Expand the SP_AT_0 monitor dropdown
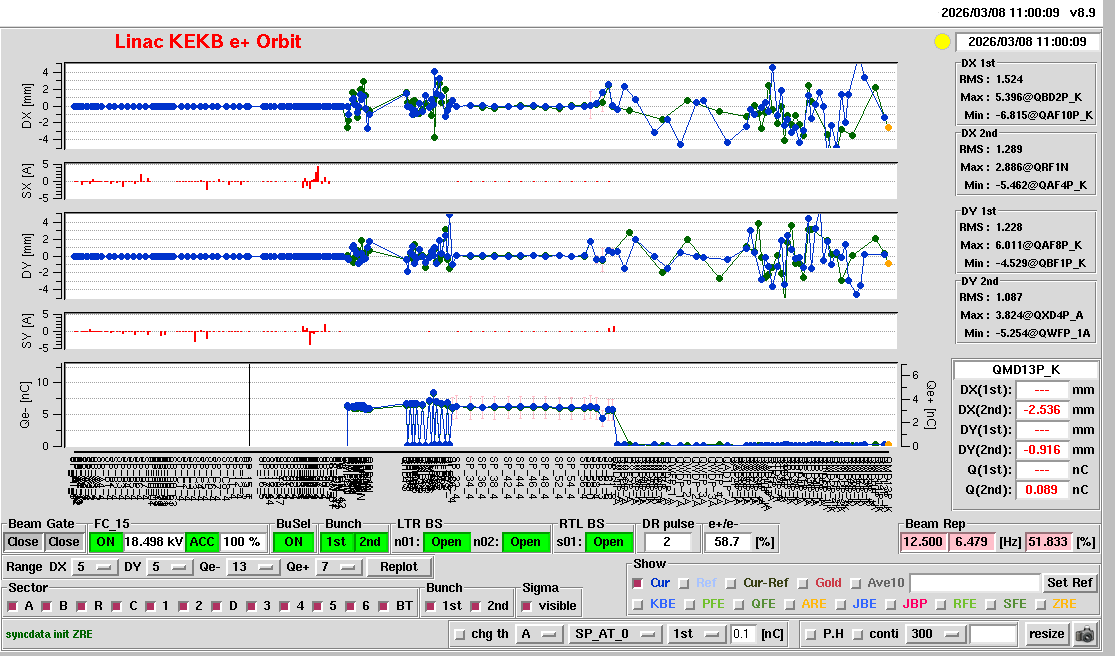 pos(613,634)
